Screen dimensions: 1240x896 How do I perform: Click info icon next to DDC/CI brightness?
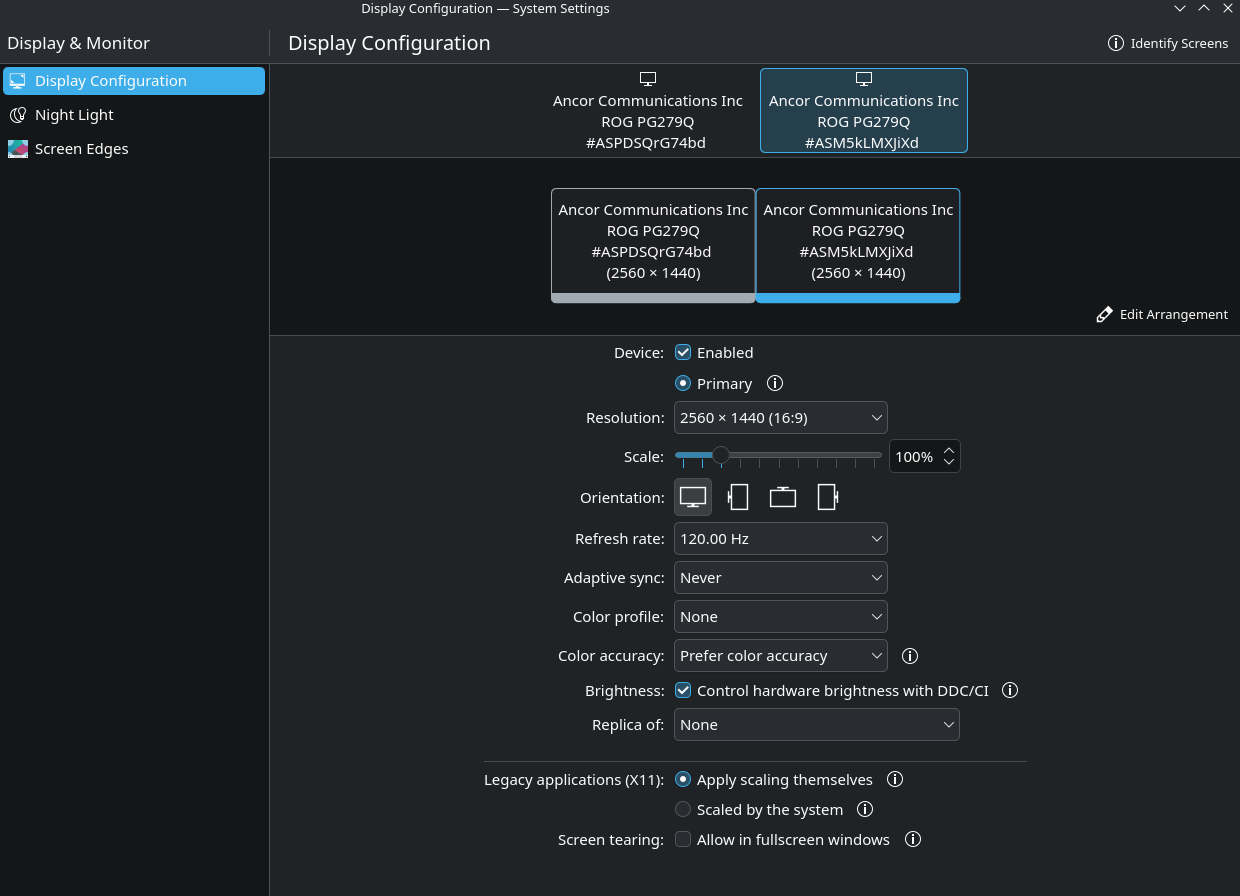[1010, 691]
